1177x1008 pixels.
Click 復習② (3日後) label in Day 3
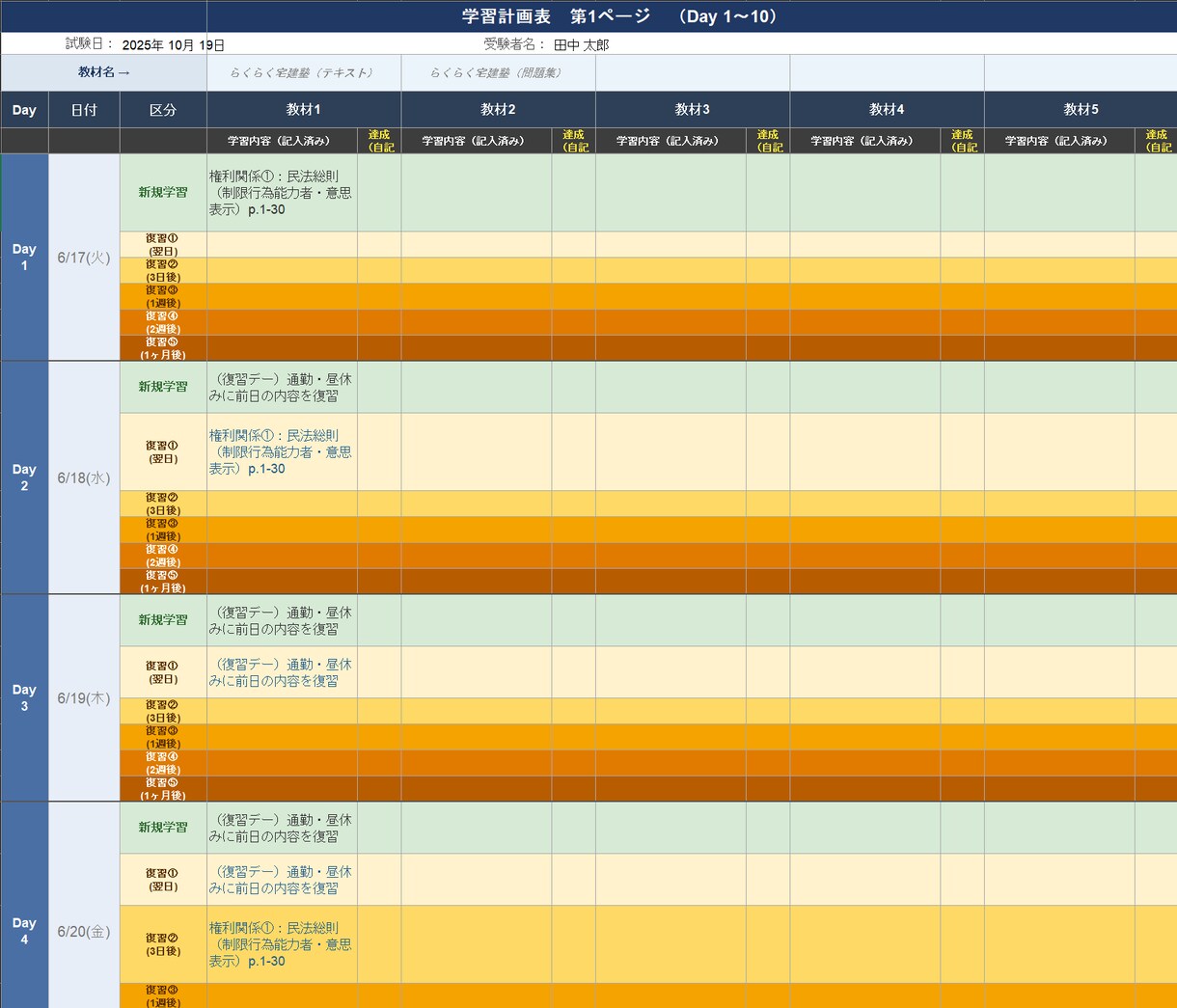coord(163,711)
